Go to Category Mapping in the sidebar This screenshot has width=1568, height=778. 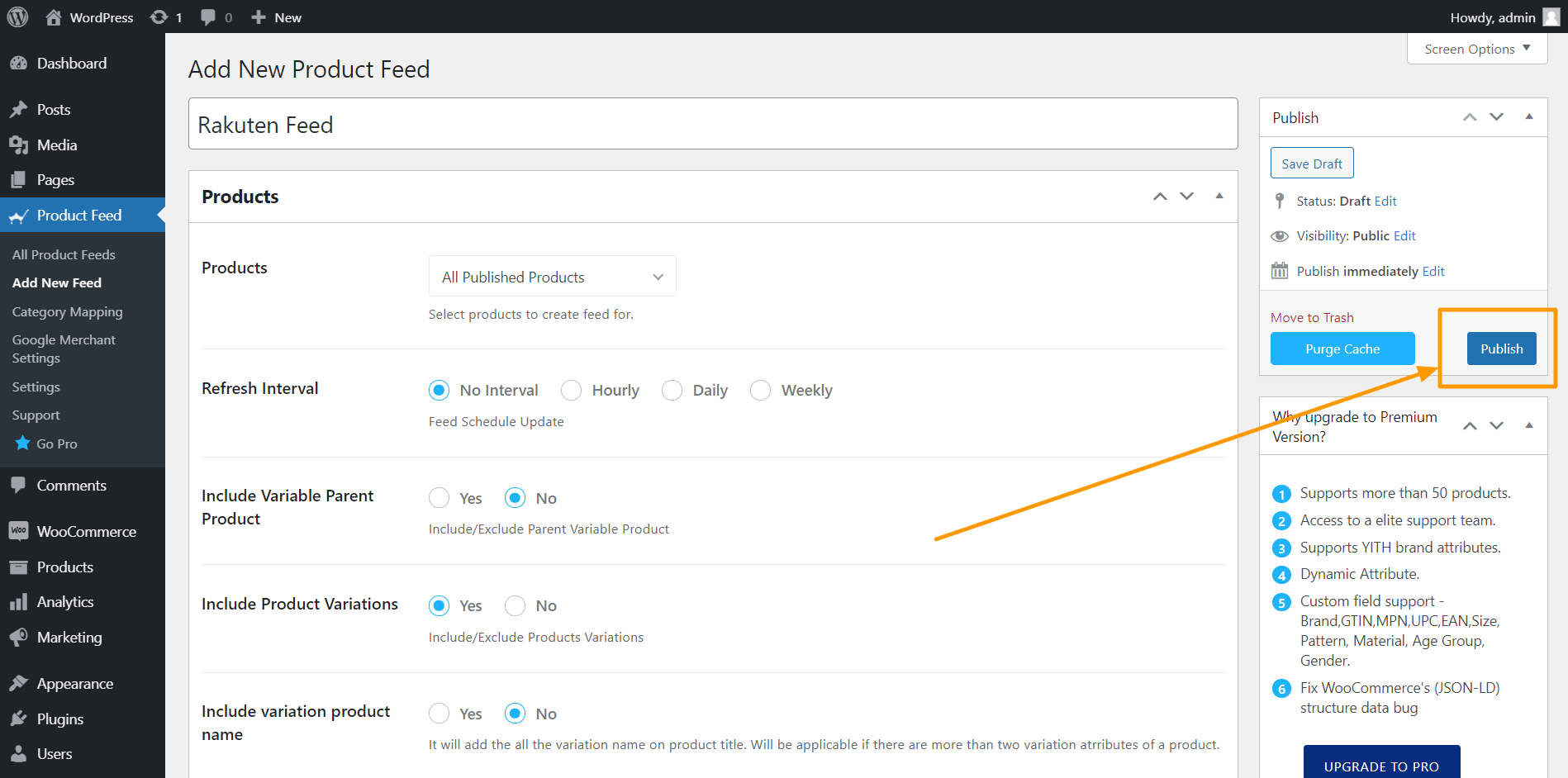click(x=67, y=311)
